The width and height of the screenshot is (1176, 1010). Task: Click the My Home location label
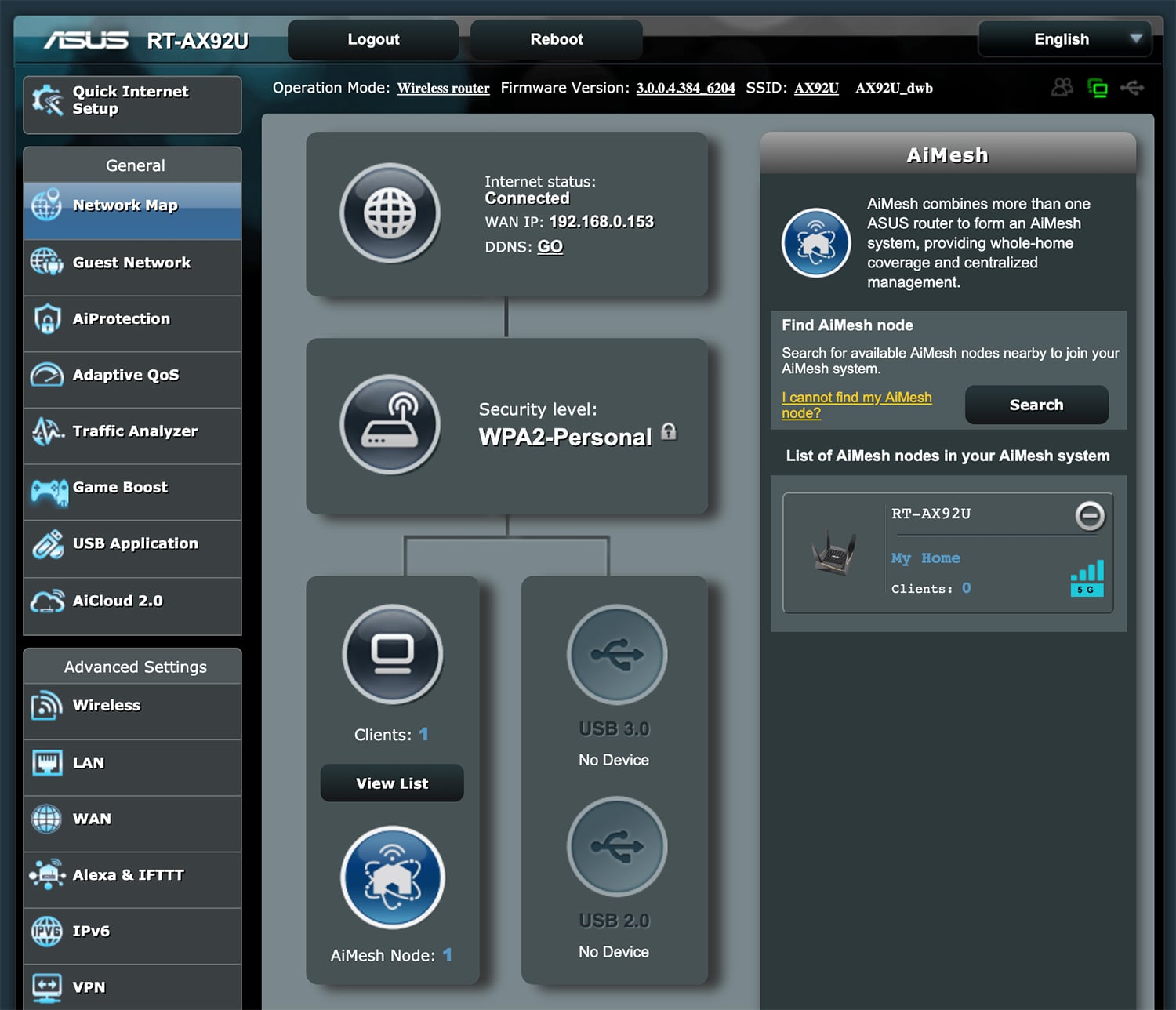click(925, 558)
